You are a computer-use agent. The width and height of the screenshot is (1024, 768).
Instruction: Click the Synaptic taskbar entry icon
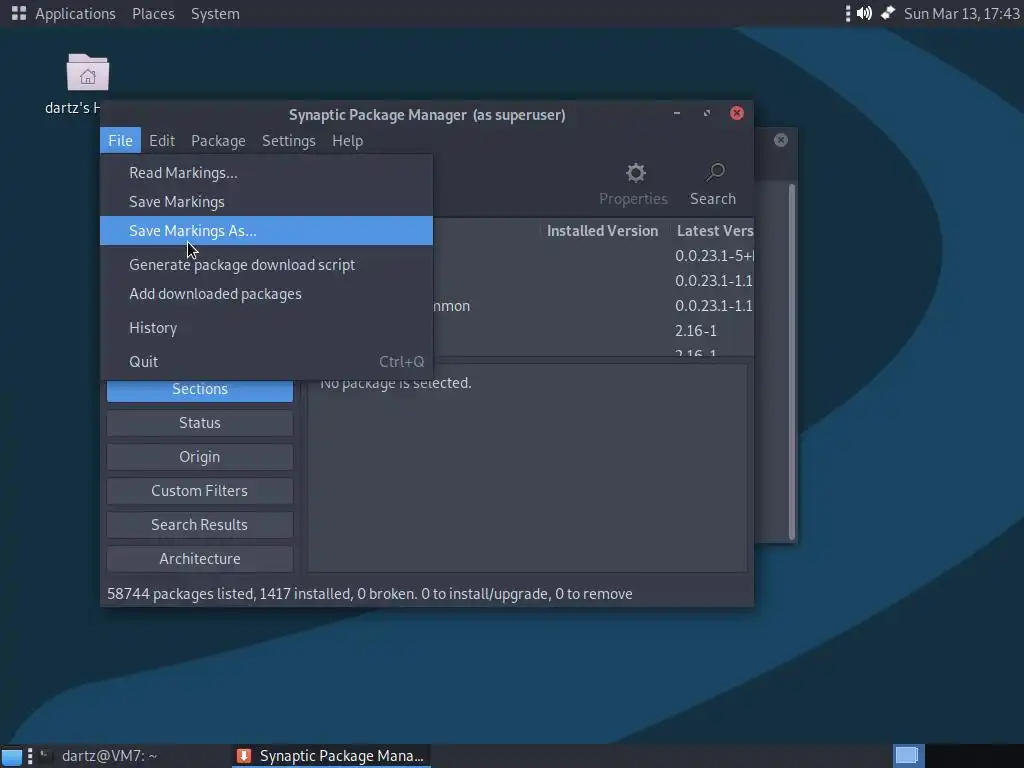[x=244, y=756]
